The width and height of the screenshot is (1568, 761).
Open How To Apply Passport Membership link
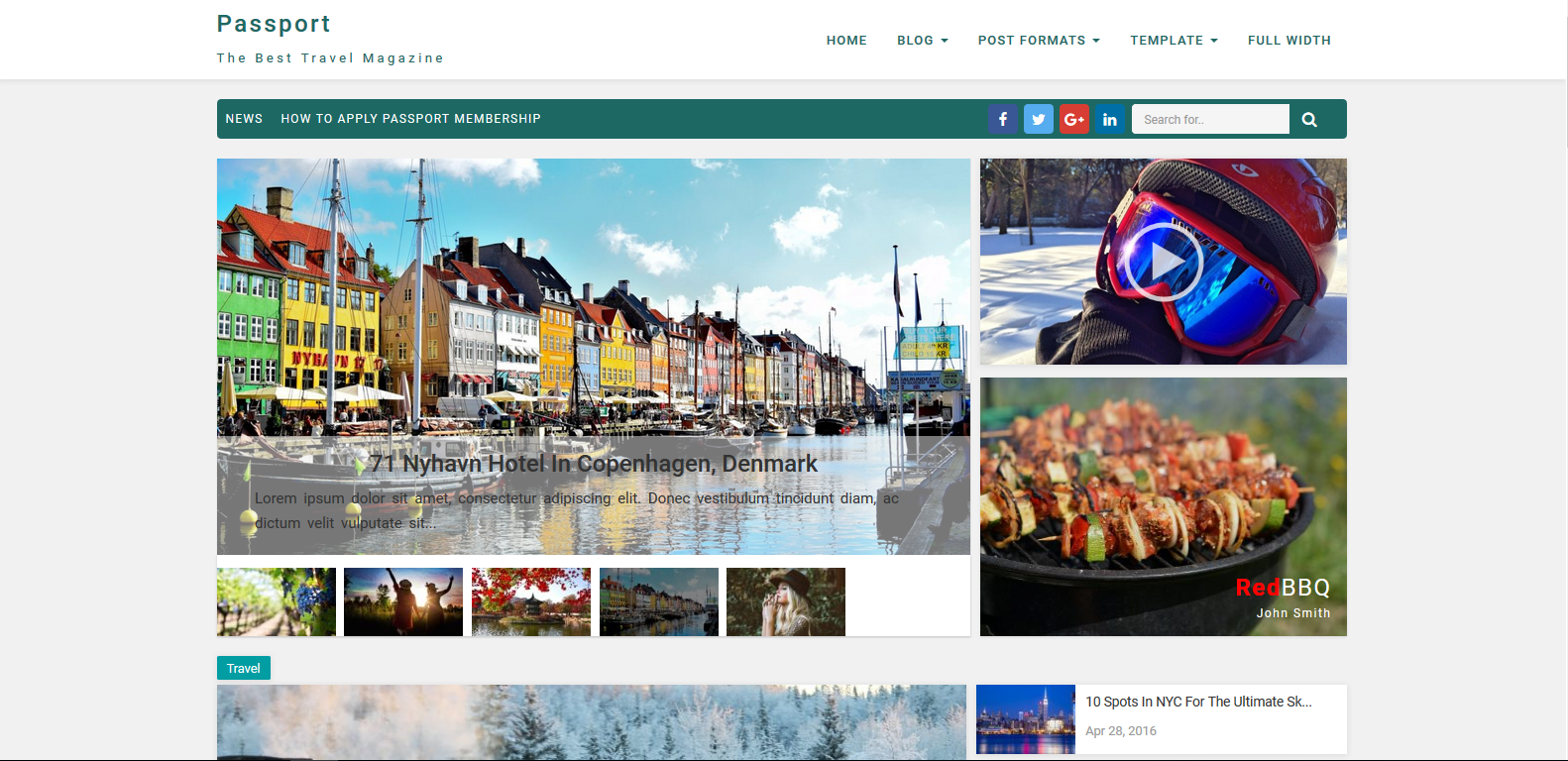coord(410,119)
